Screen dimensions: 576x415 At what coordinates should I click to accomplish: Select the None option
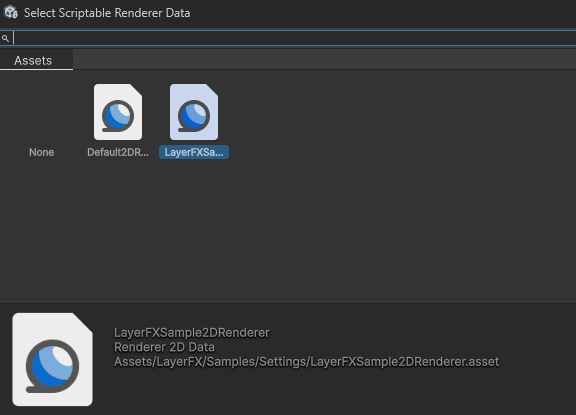point(42,152)
